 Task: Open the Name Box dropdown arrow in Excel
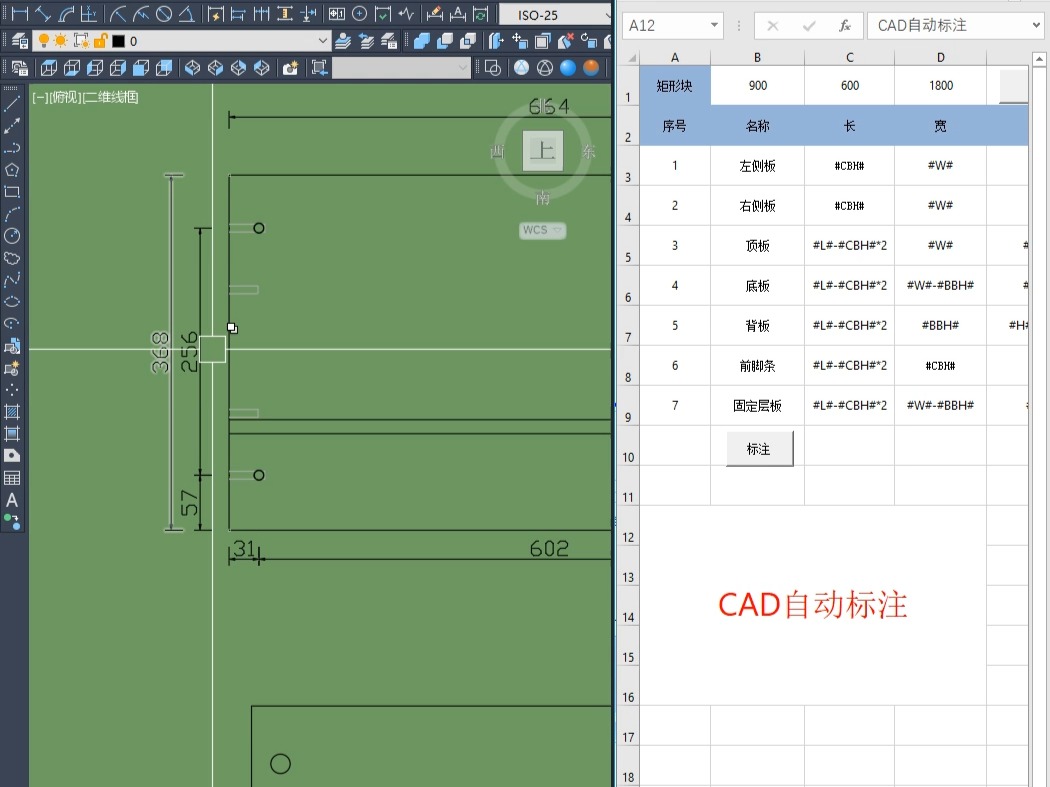[x=712, y=25]
